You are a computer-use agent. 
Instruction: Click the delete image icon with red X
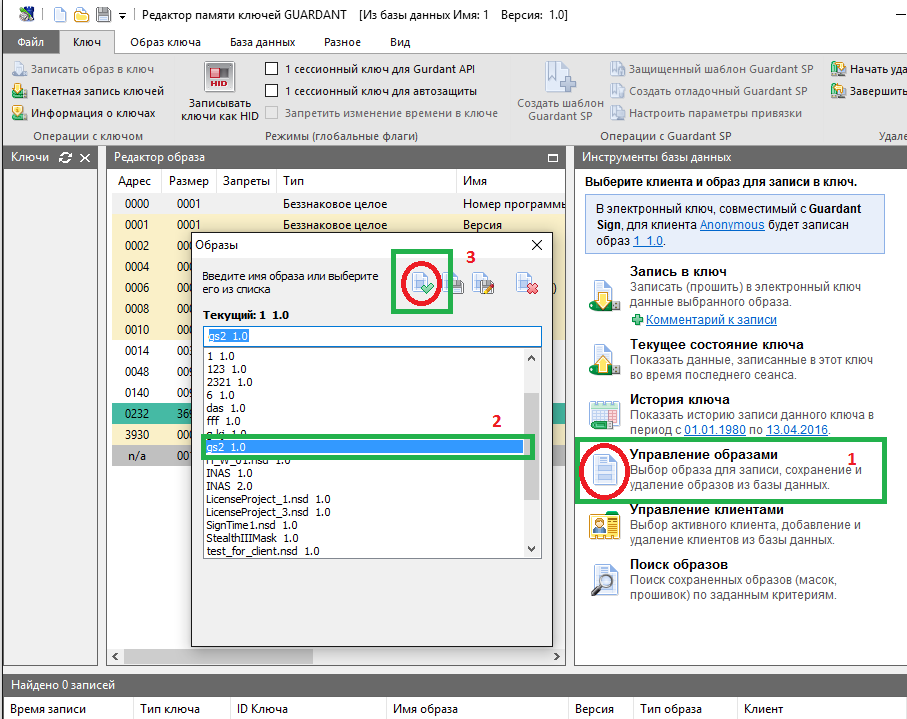coord(527,285)
